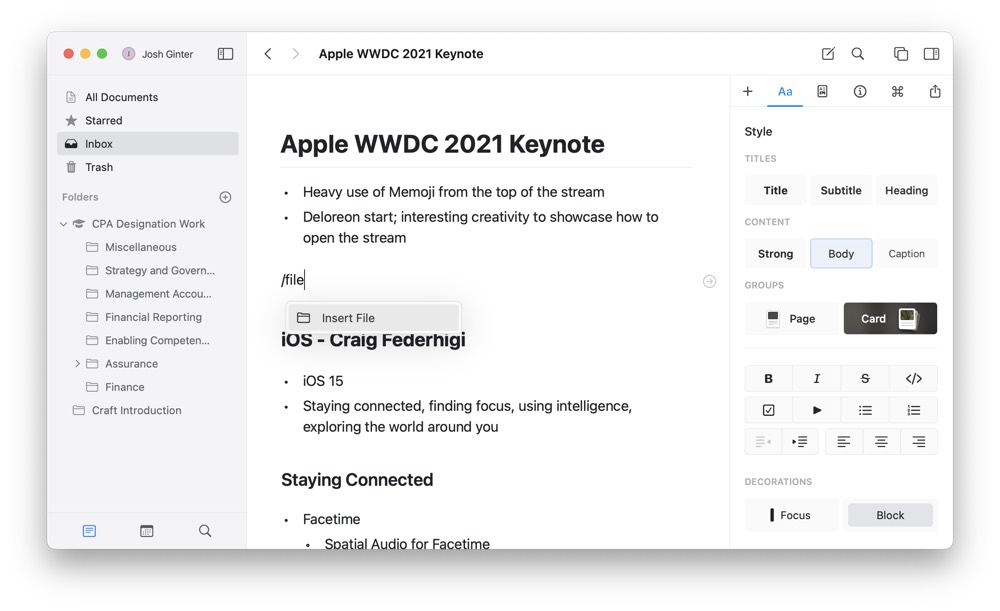Image resolution: width=1000 pixels, height=611 pixels.
Task: Select the Inbox item
Action: pyautogui.click(x=147, y=144)
